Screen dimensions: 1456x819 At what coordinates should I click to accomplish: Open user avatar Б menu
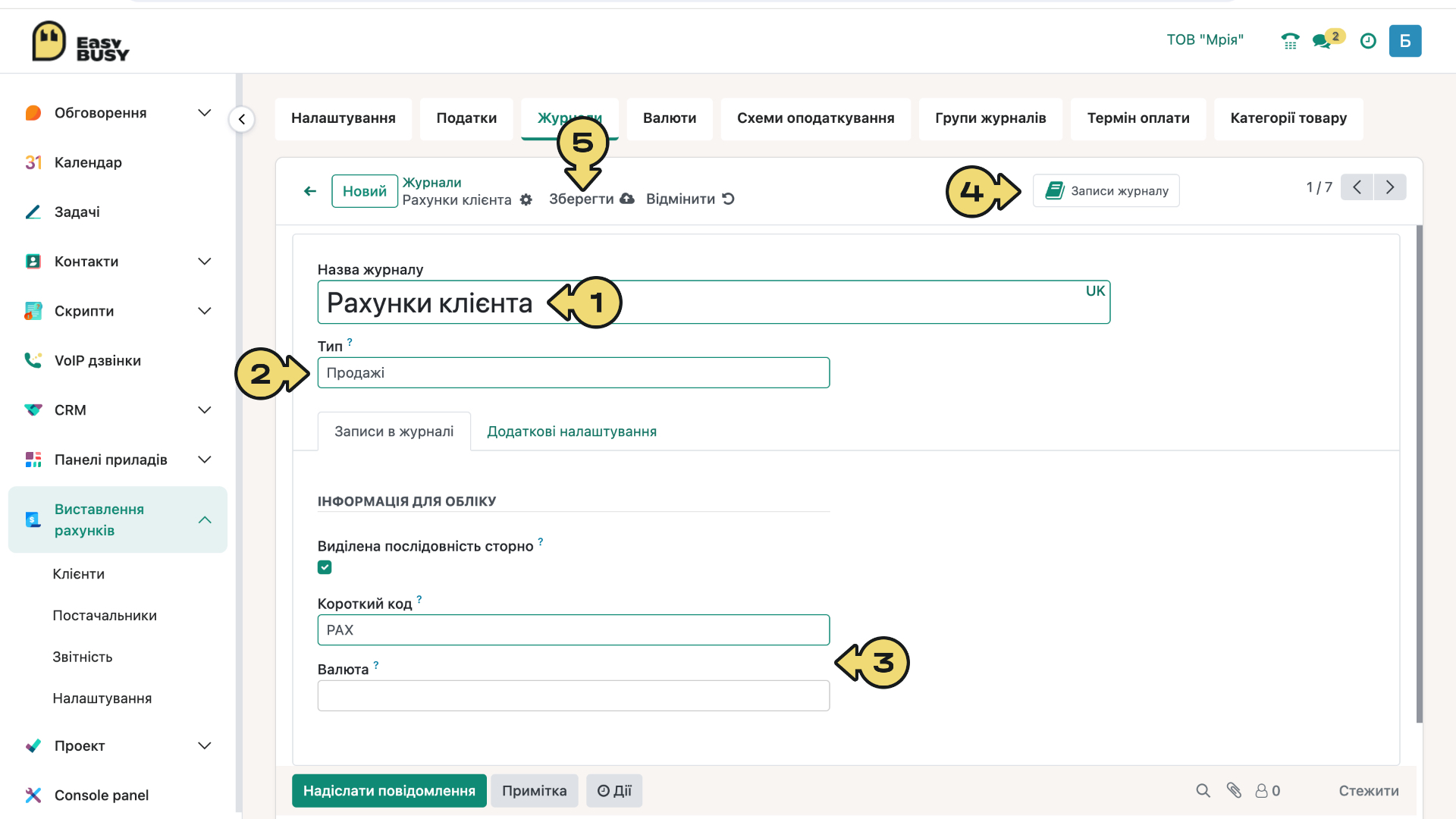point(1405,41)
